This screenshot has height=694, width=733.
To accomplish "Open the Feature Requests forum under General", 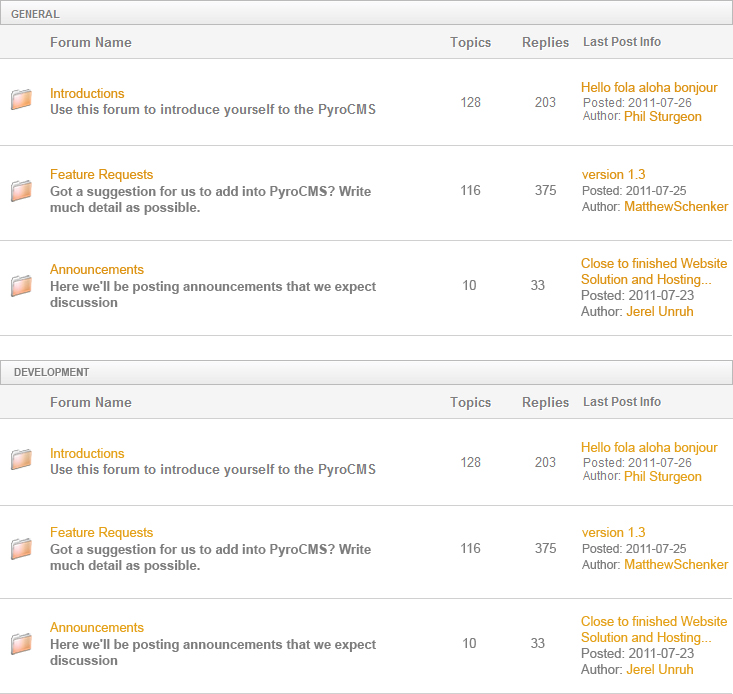I will click(101, 174).
